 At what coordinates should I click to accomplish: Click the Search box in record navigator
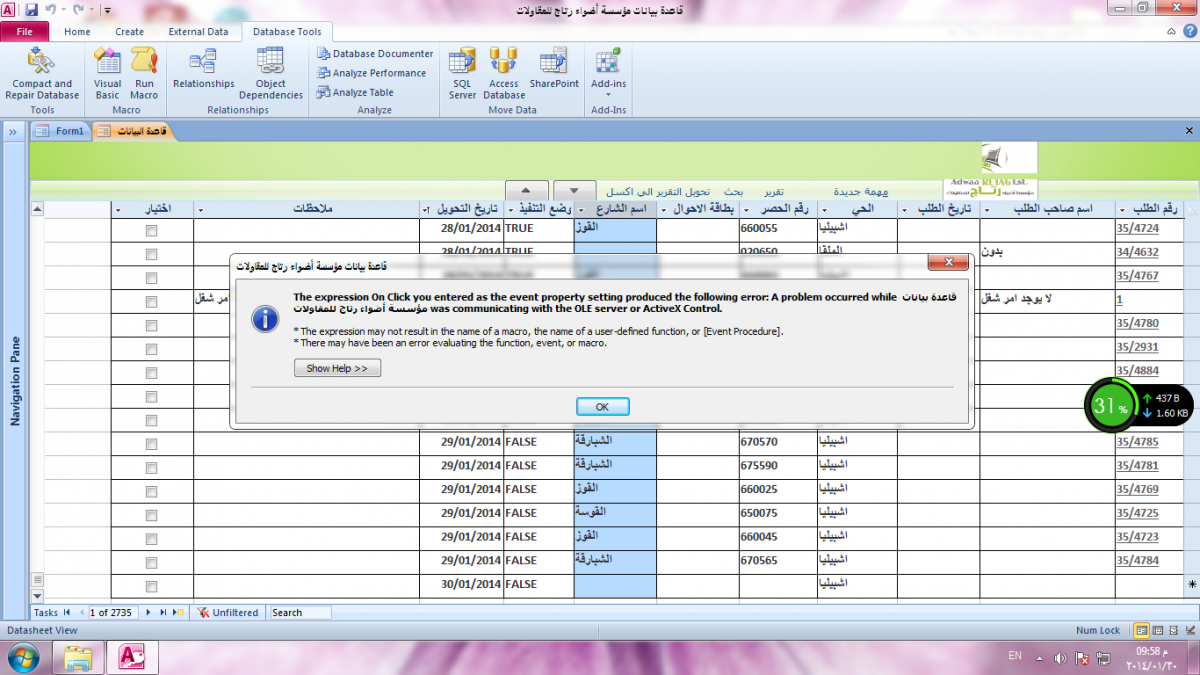click(x=299, y=612)
